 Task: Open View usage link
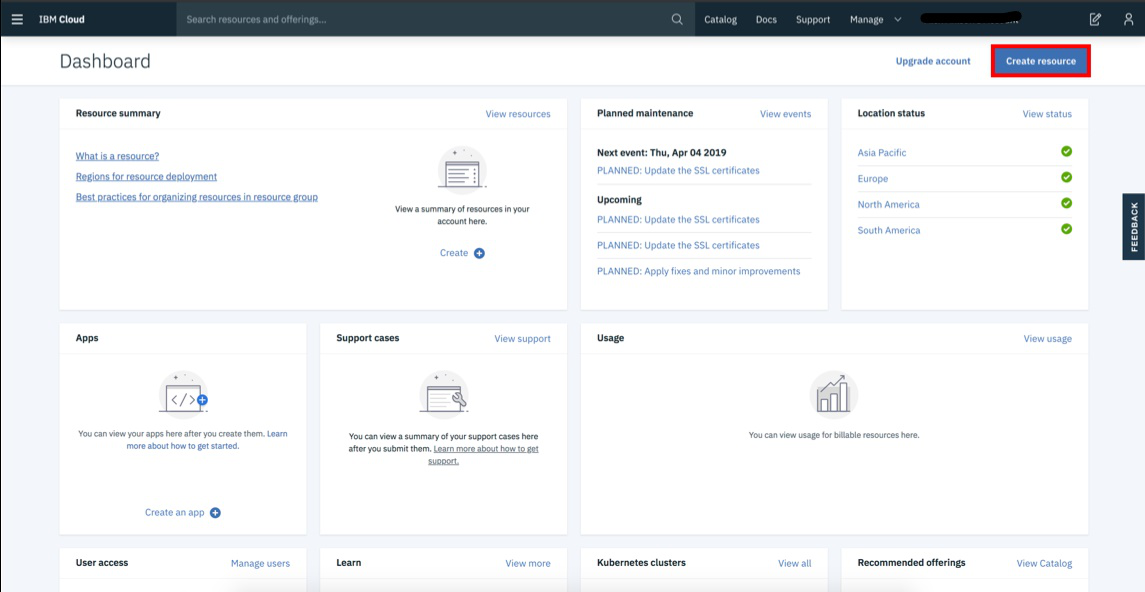tap(1047, 339)
